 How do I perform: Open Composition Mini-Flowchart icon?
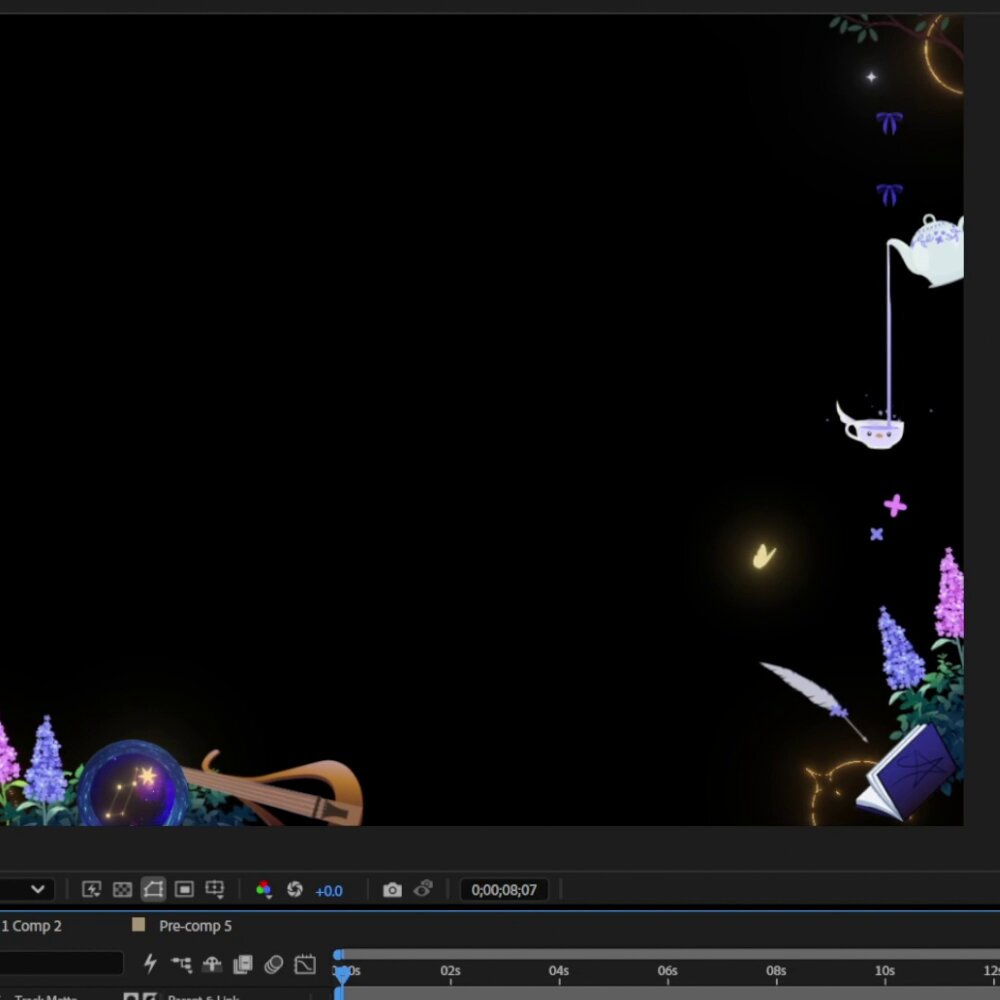point(182,964)
